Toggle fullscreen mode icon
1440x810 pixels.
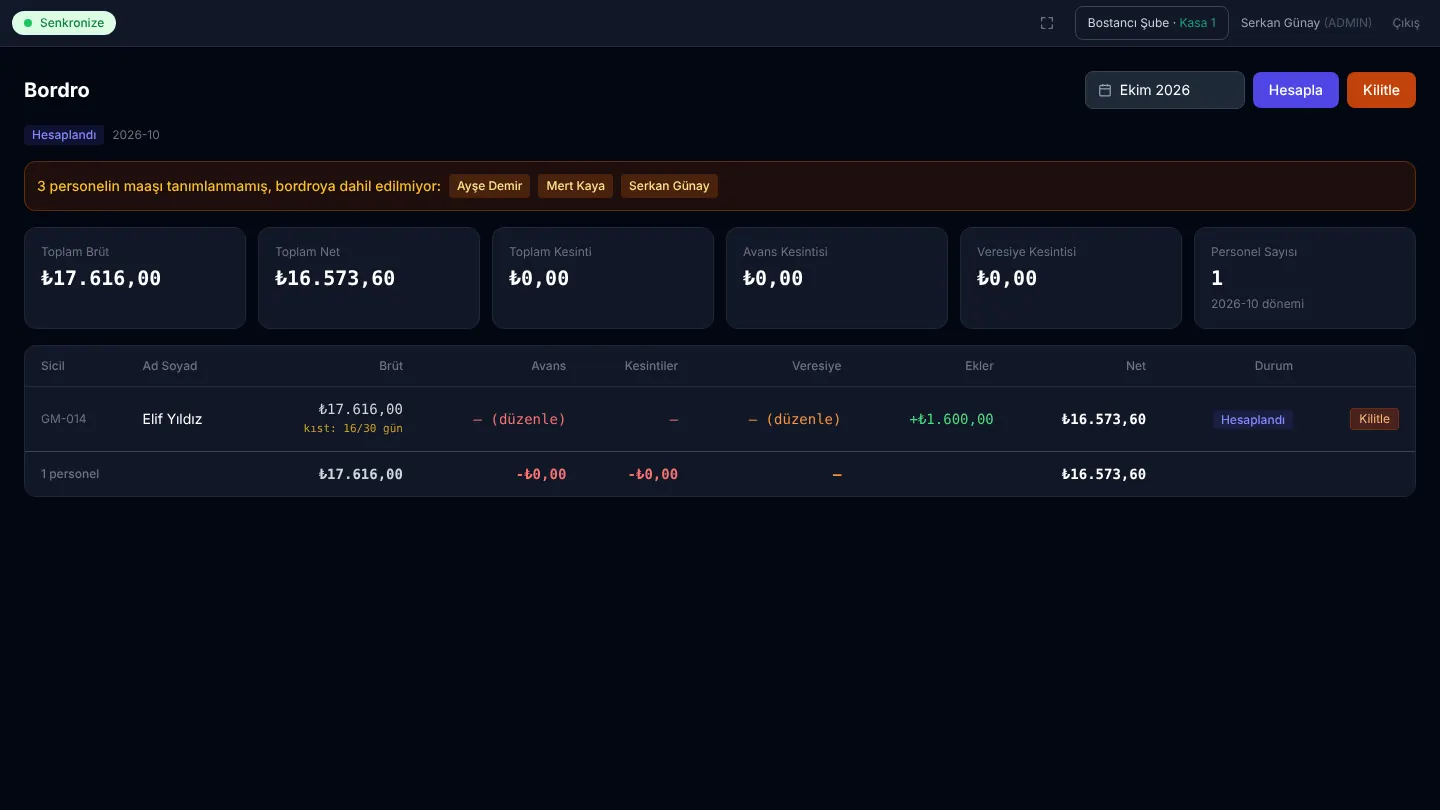[1047, 23]
